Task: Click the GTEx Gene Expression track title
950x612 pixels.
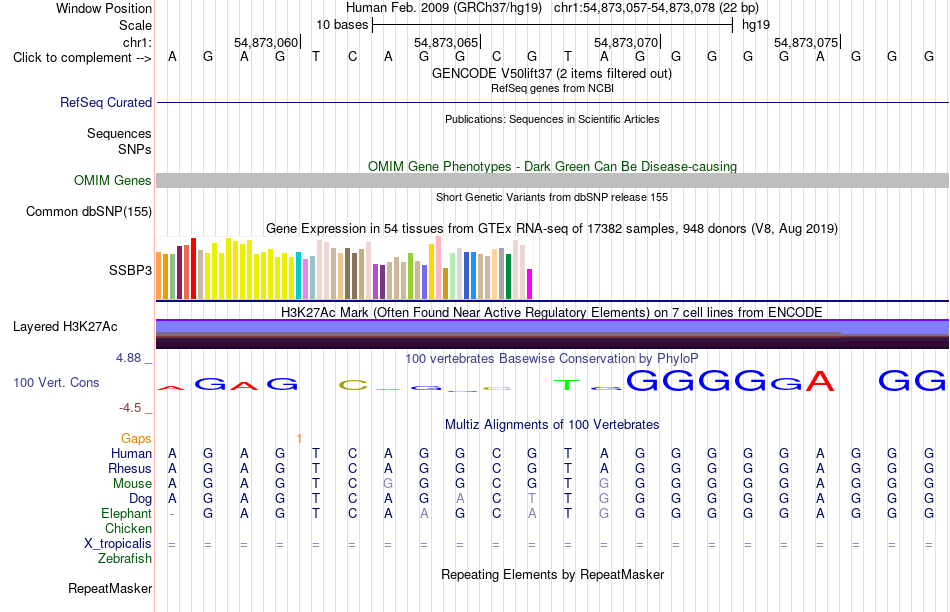Action: click(x=552, y=228)
